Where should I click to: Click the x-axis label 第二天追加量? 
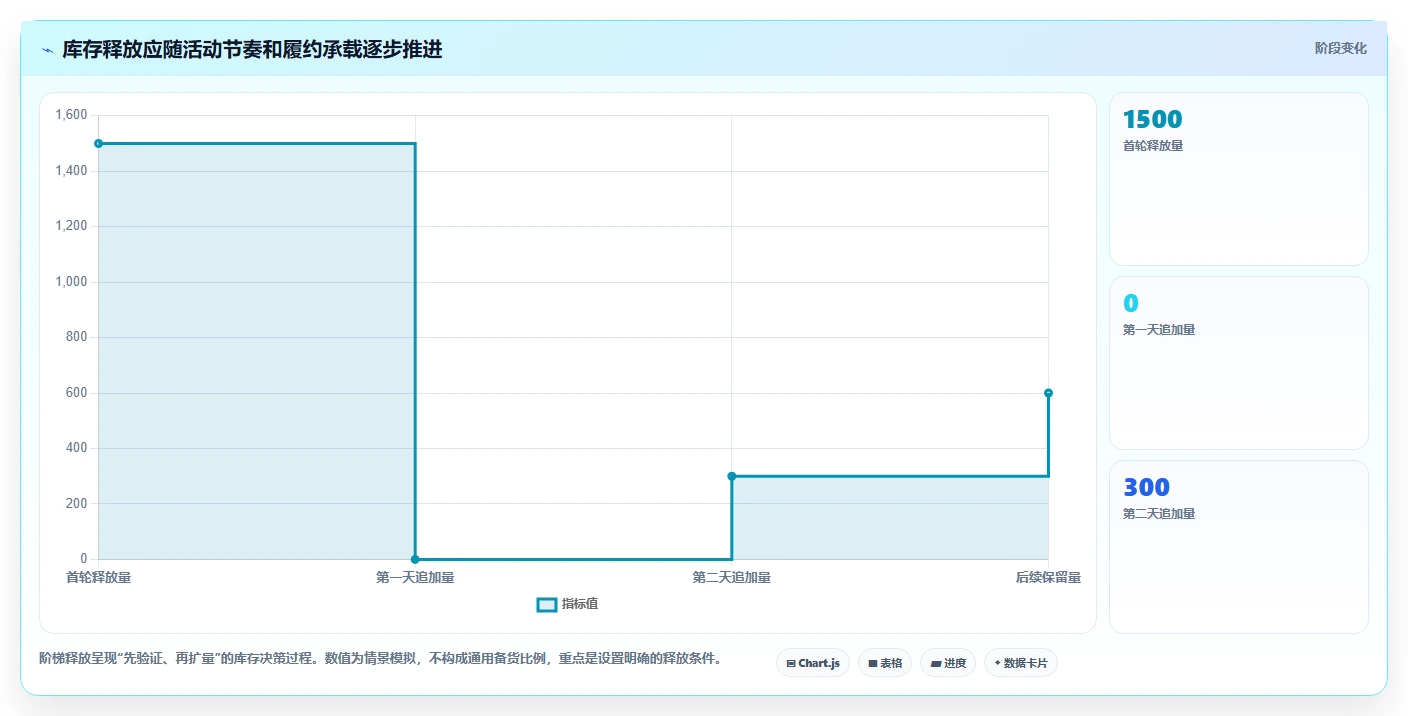[732, 578]
